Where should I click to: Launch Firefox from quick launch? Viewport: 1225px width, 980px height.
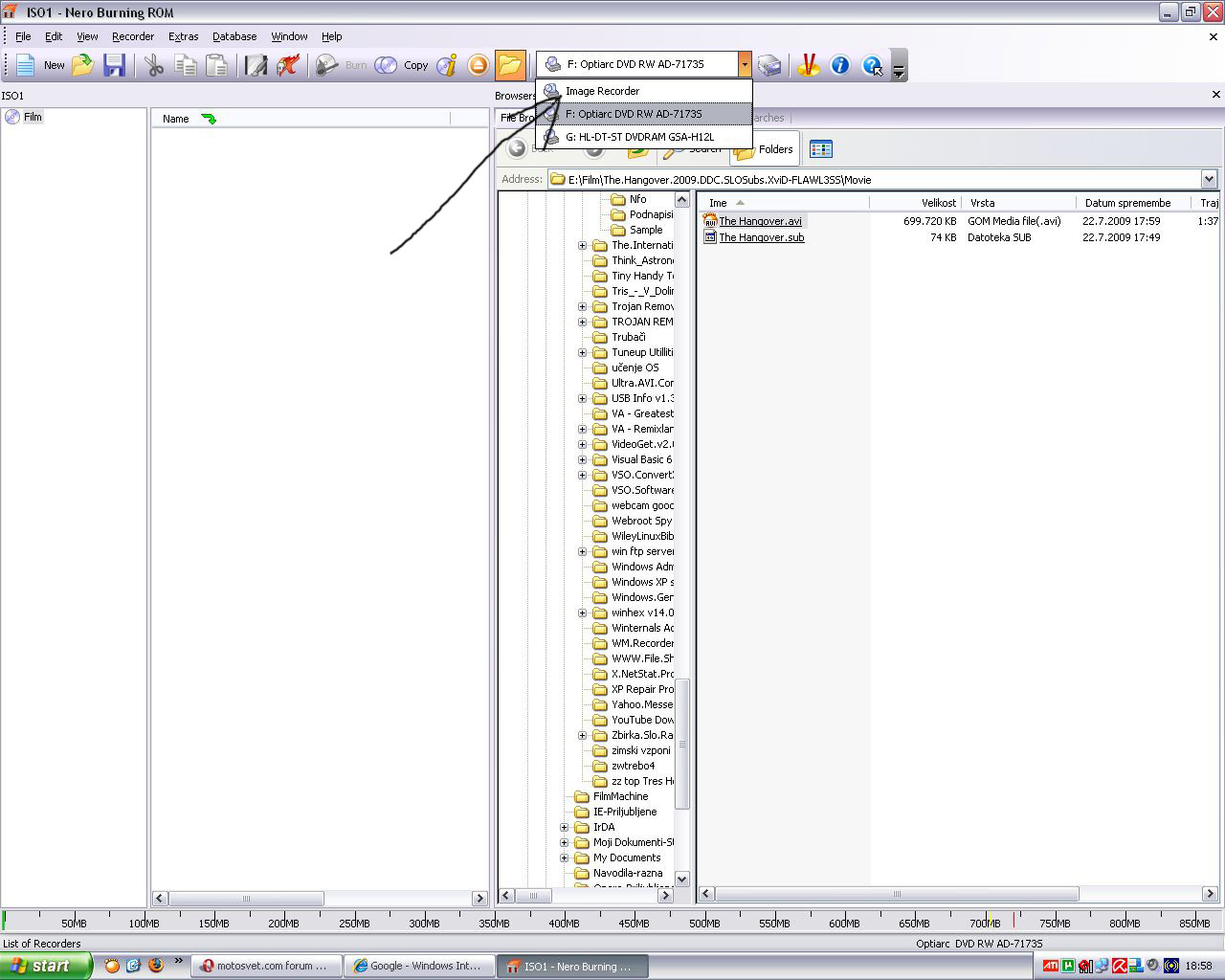[x=155, y=966]
